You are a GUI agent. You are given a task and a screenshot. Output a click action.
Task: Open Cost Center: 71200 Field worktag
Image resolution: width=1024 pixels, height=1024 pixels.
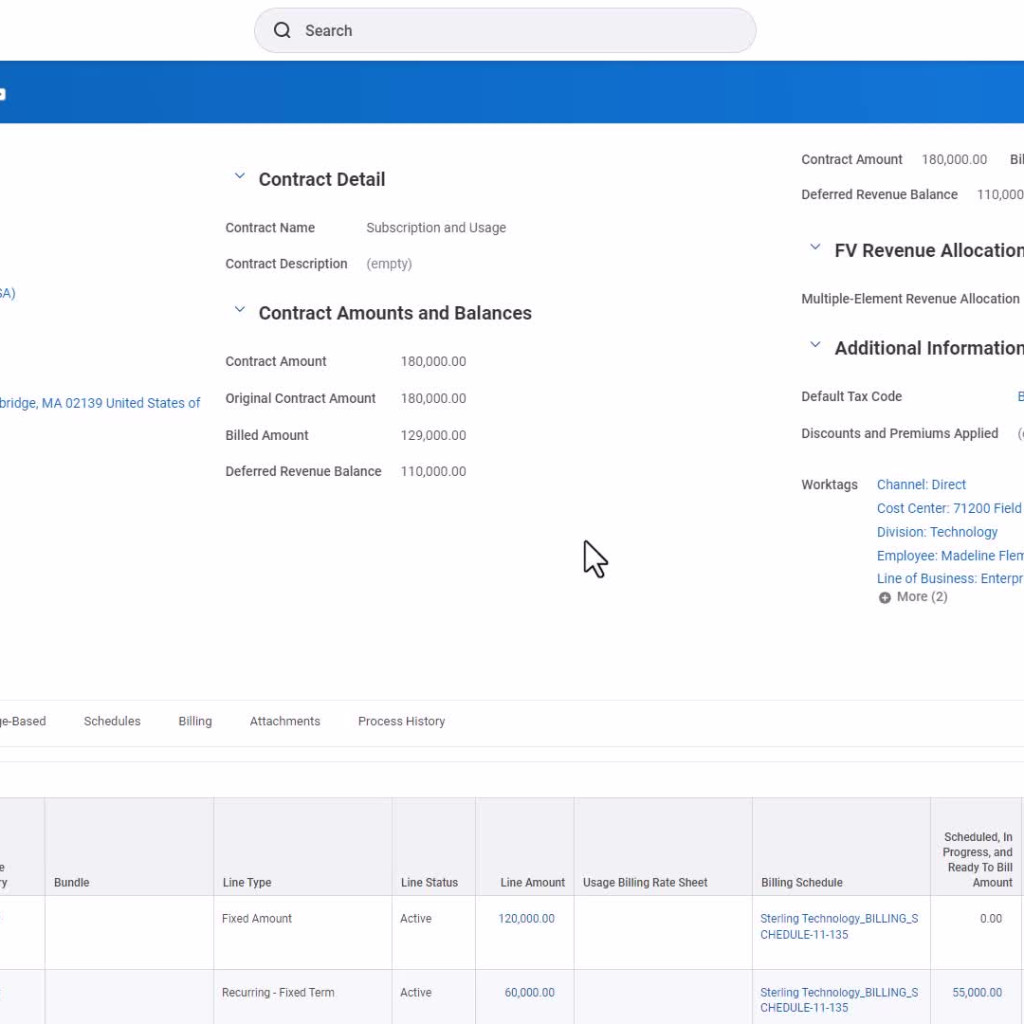coord(949,508)
